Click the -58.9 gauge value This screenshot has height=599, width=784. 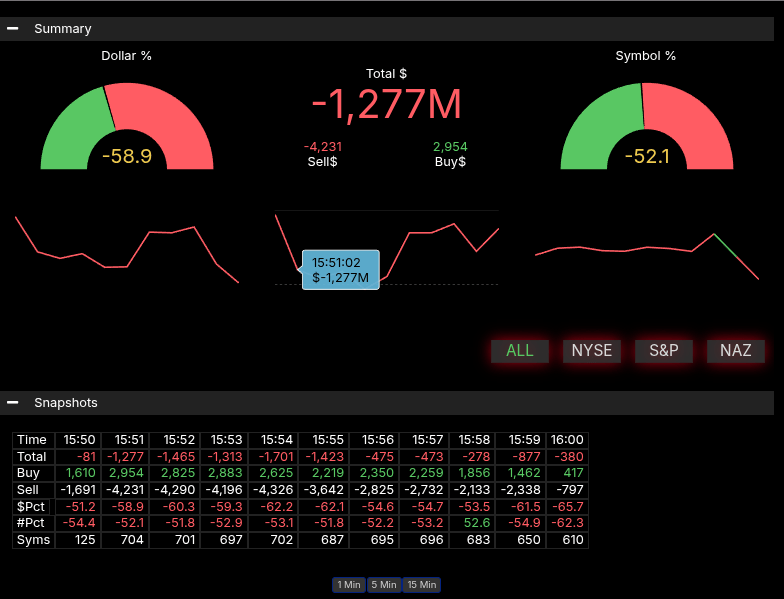127,156
